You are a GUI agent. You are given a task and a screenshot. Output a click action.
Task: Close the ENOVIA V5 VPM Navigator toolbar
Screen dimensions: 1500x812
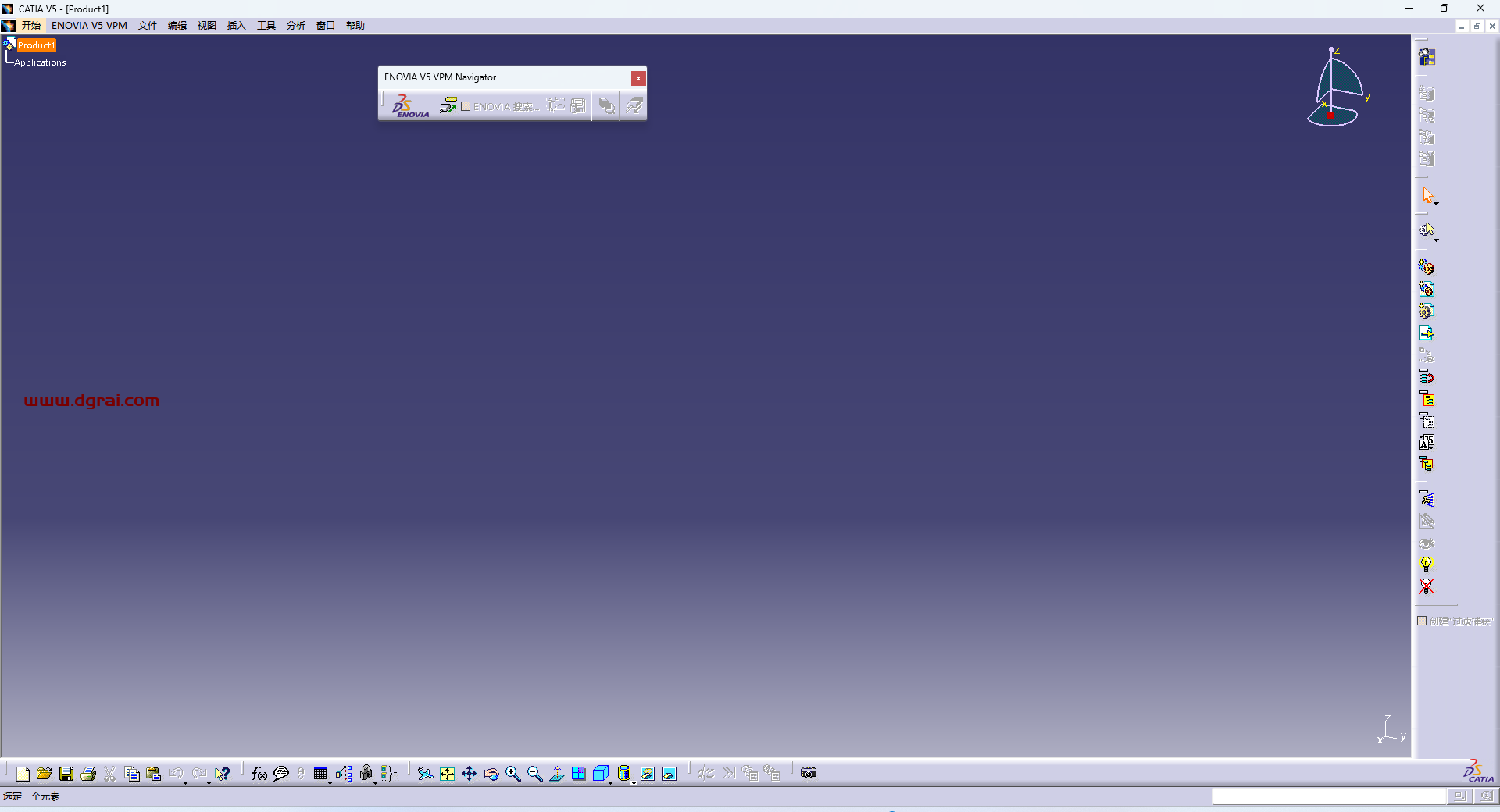(x=638, y=78)
